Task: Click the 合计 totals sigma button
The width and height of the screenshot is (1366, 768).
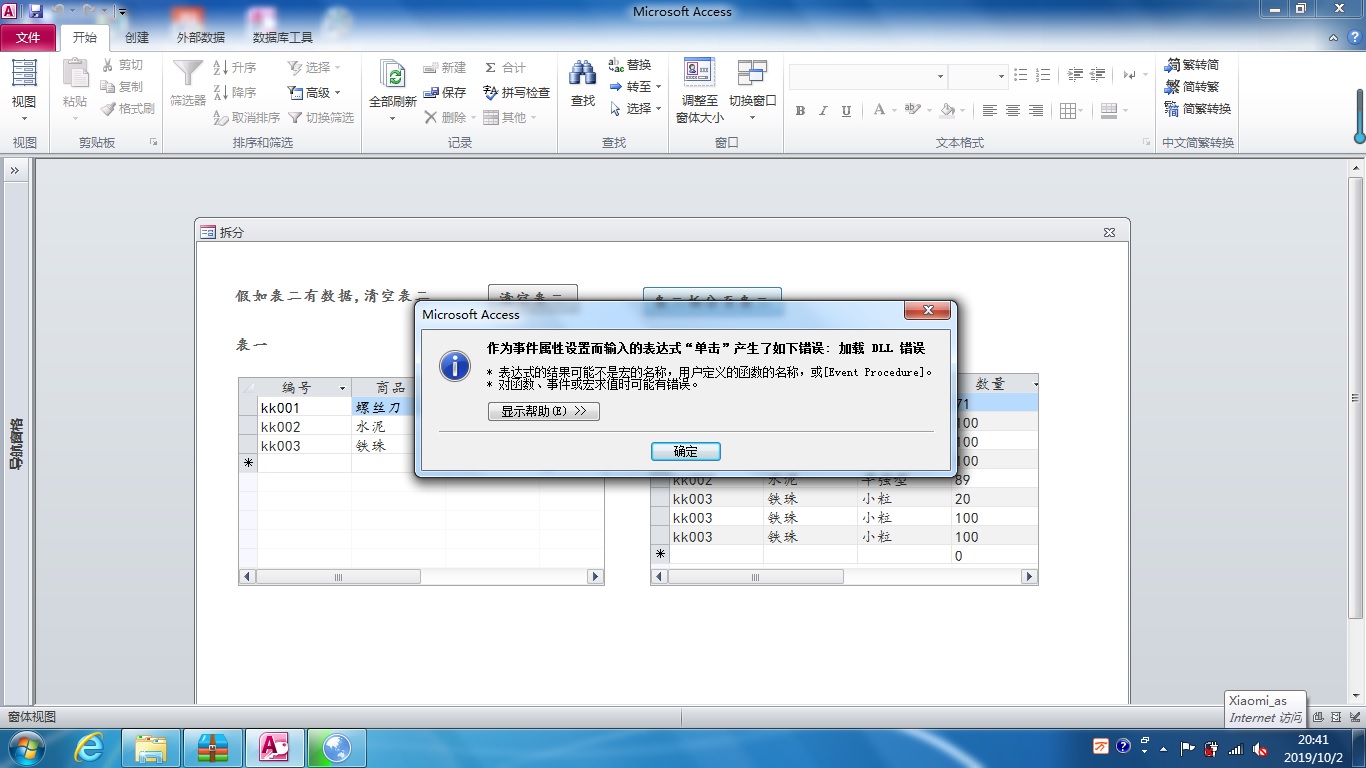Action: tap(505, 67)
